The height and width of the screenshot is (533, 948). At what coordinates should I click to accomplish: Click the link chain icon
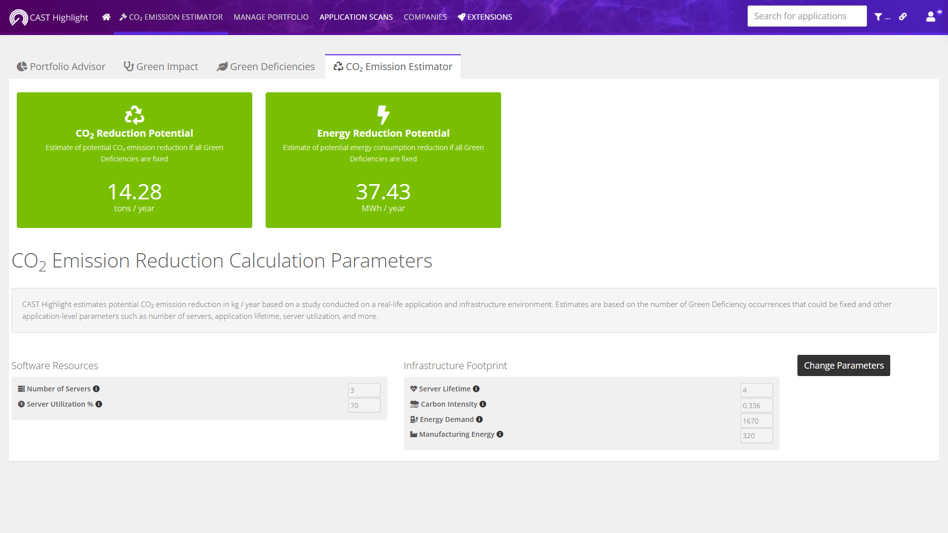coord(903,17)
